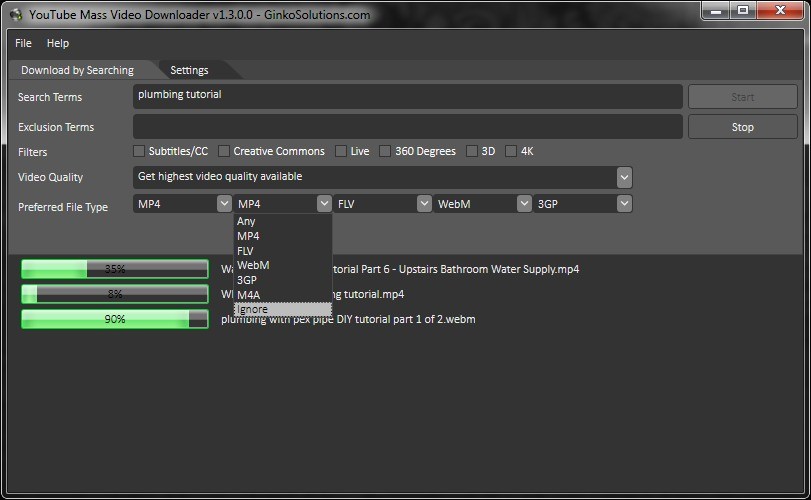Choose FLV from the open dropdown list
Viewport: 811px width, 500px height.
283,251
